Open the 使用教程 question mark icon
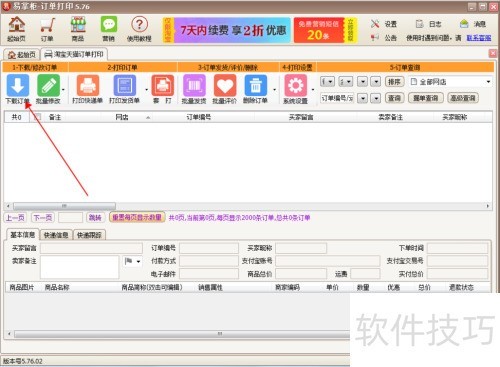 coord(139,29)
